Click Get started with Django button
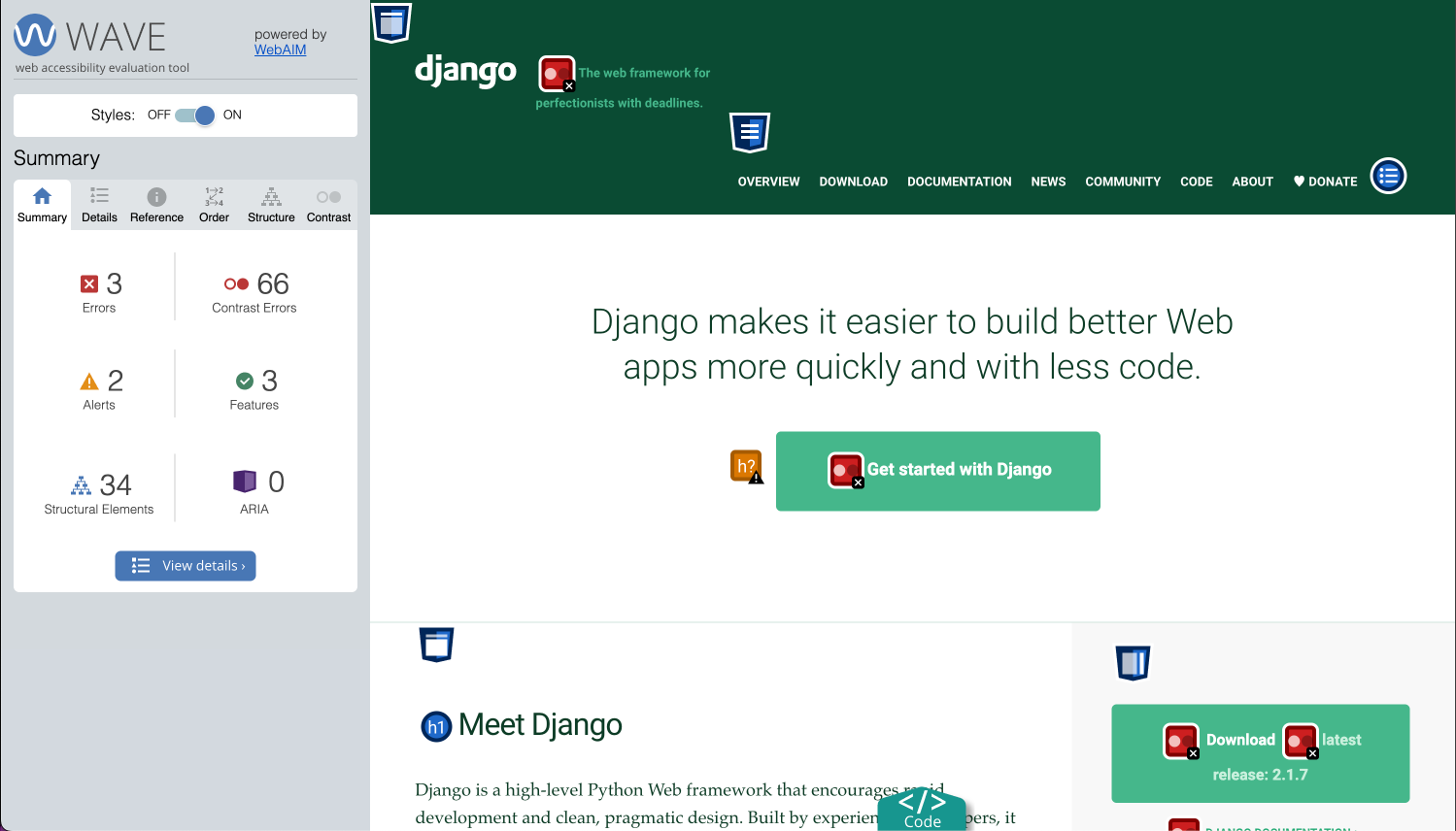The height and width of the screenshot is (831, 1456). [x=937, y=471]
